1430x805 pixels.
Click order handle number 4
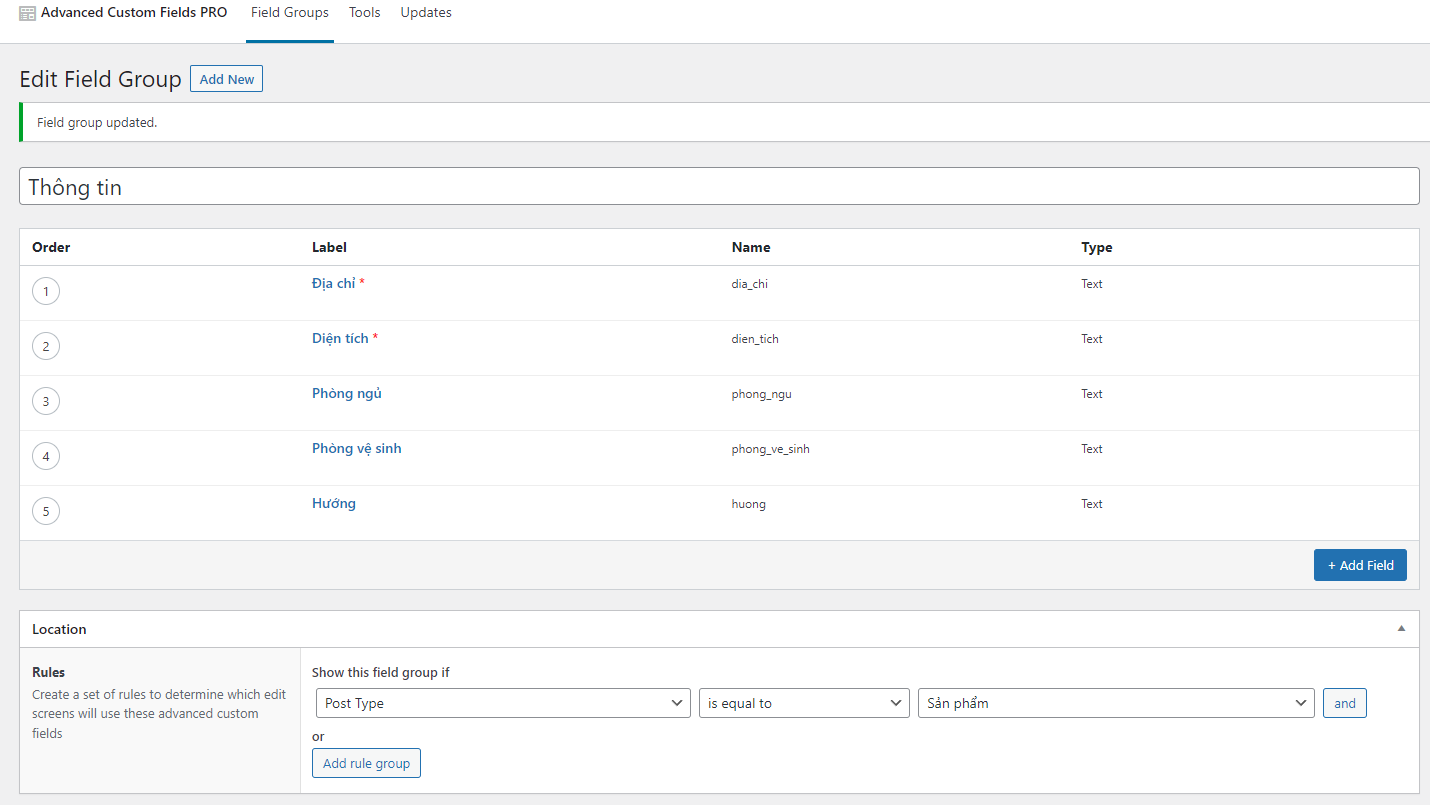coord(46,456)
